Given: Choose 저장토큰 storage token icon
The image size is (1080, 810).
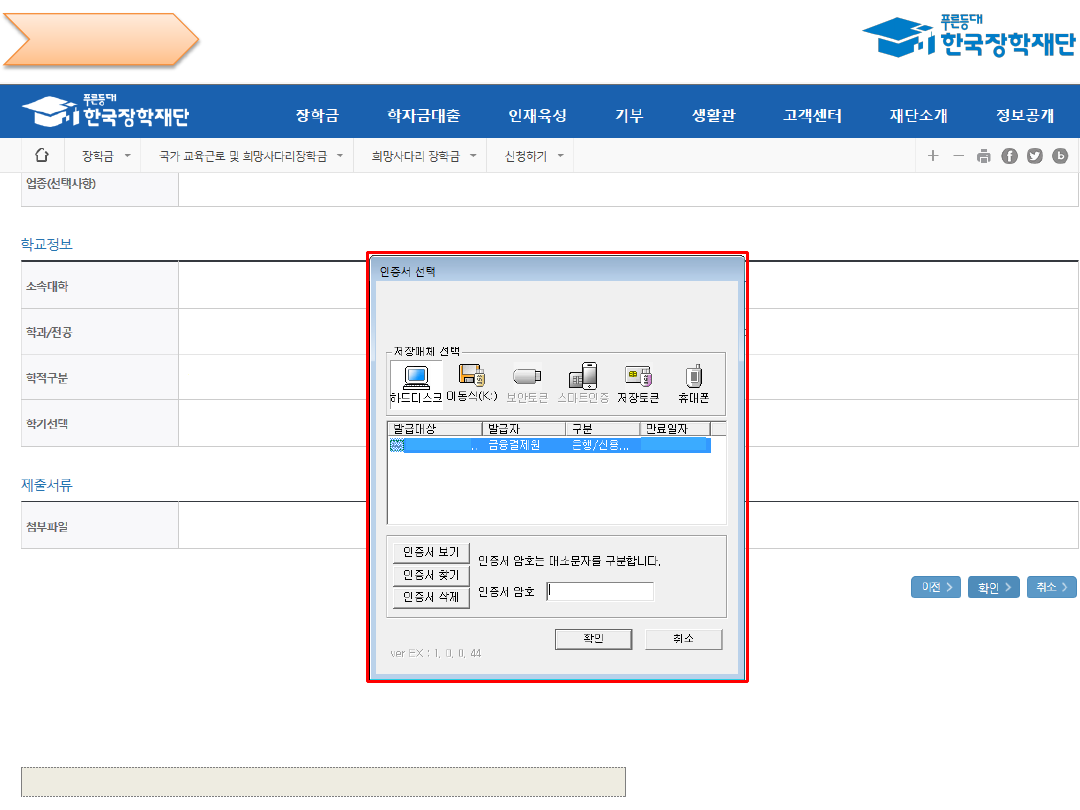Looking at the screenshot, I should pos(638,384).
